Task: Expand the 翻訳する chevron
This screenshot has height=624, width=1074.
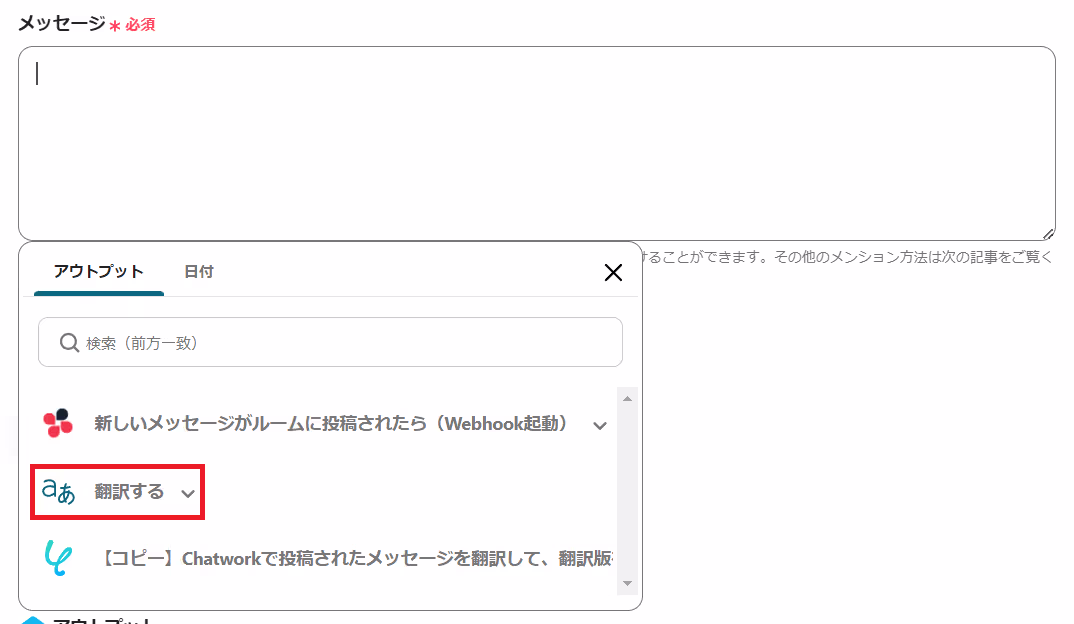Action: [188, 493]
